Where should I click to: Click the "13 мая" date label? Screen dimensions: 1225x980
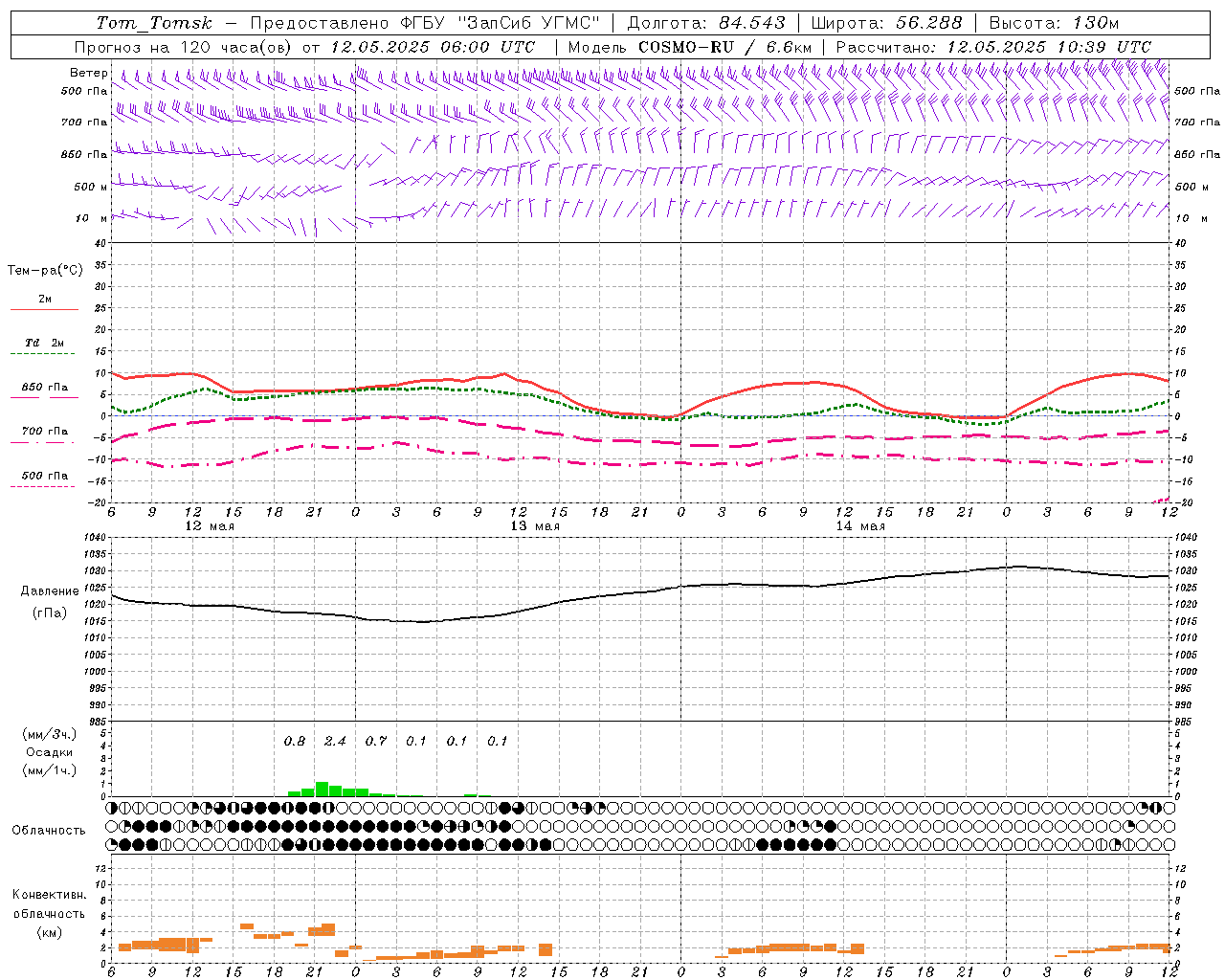535,526
